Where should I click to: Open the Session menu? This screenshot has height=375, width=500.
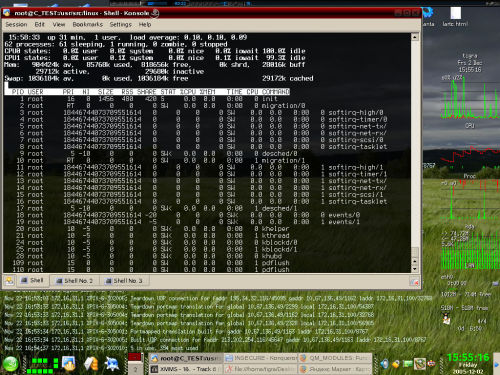pyautogui.click(x=16, y=24)
